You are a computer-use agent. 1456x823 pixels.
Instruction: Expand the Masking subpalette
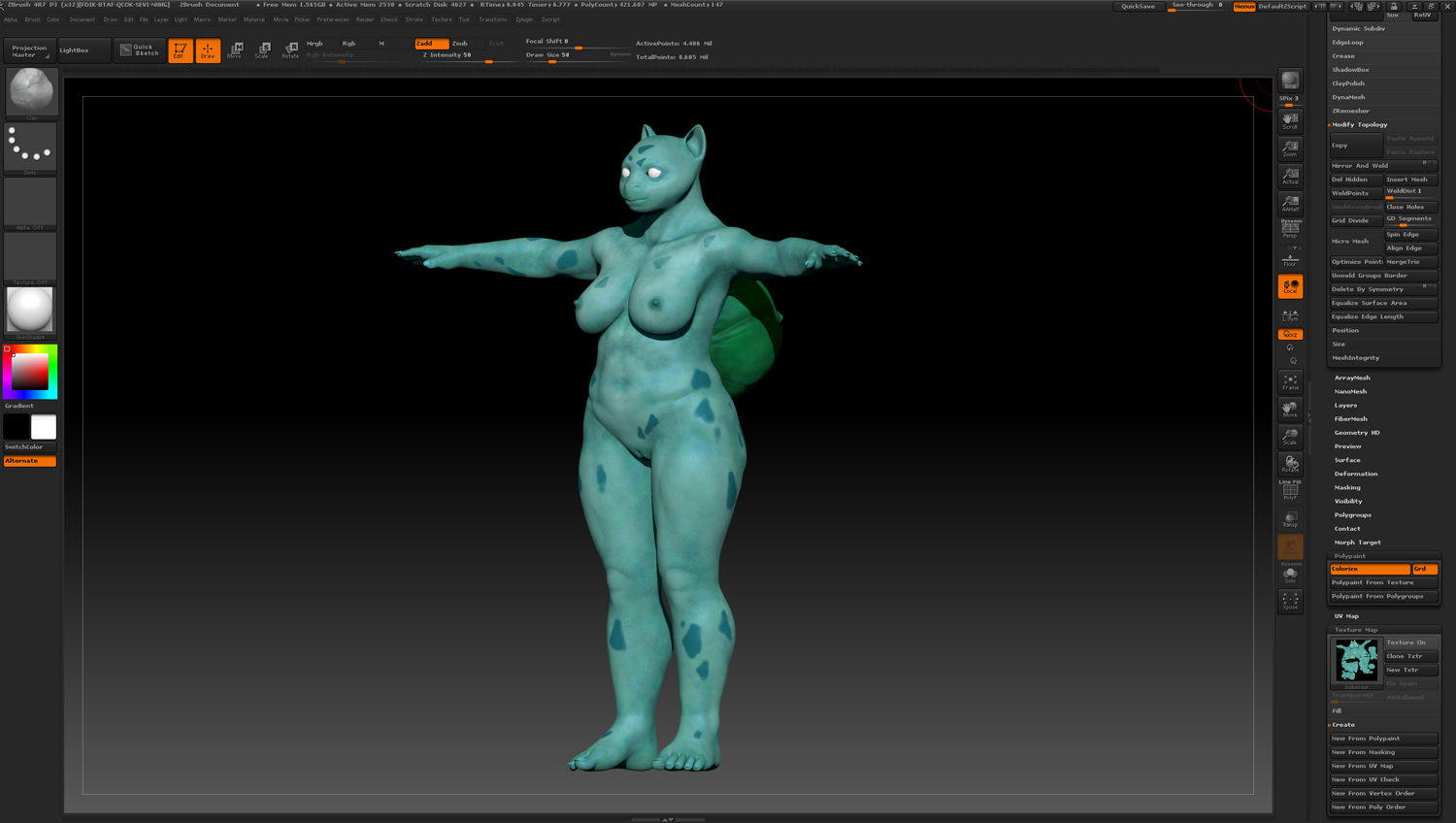(x=1347, y=487)
